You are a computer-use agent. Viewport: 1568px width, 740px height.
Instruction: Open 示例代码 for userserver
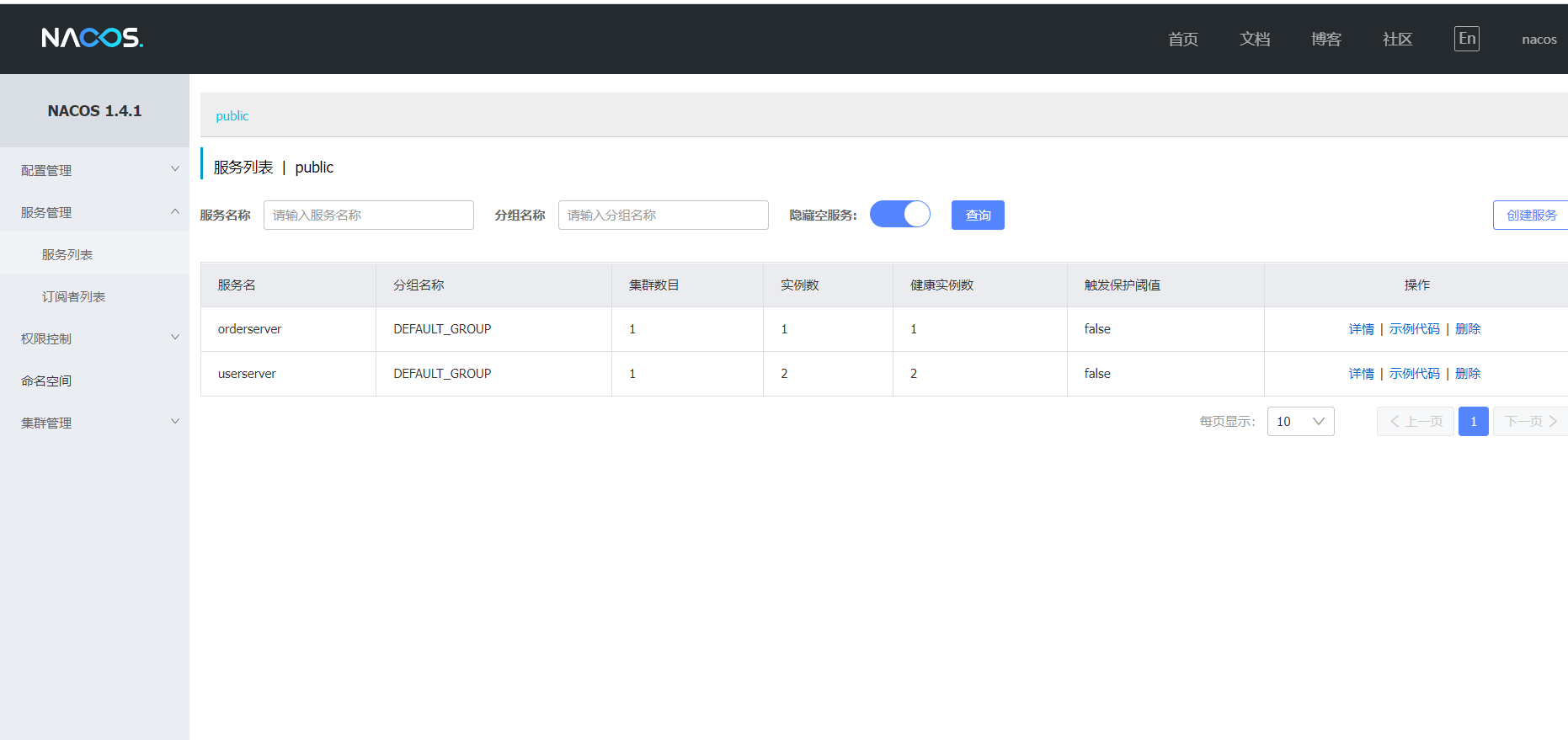click(1415, 373)
